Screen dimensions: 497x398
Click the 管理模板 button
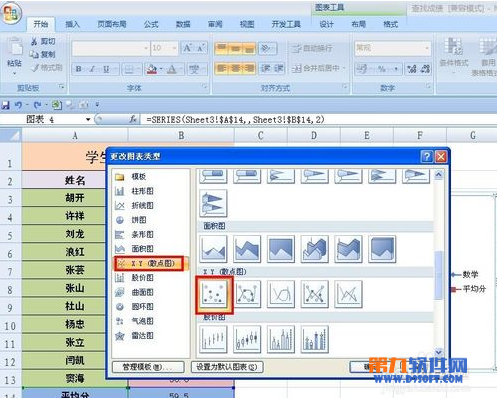pyautogui.click(x=148, y=367)
